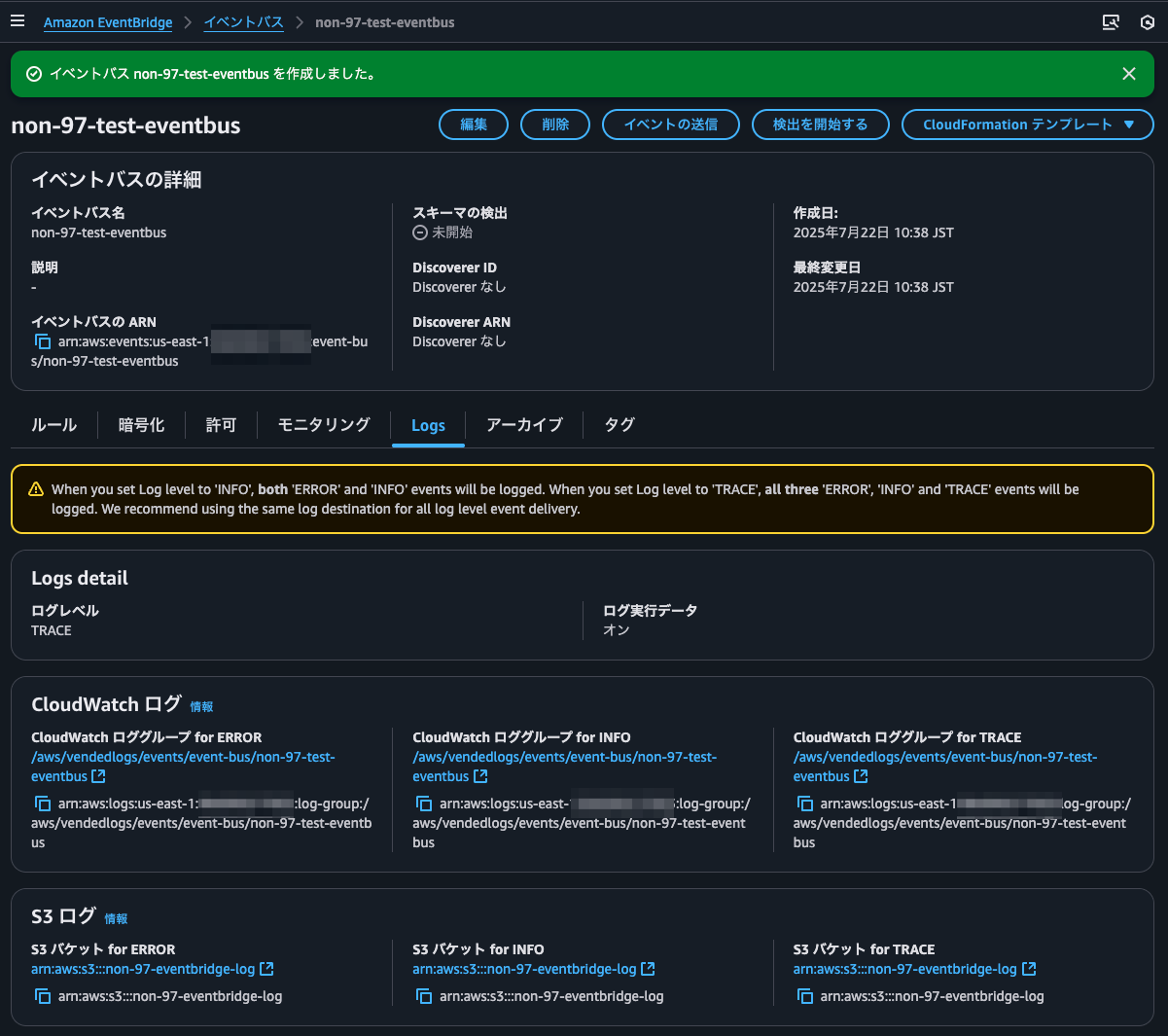Go to Amazon EventBridge breadcrumb link
The image size is (1168, 1036).
coord(108,22)
